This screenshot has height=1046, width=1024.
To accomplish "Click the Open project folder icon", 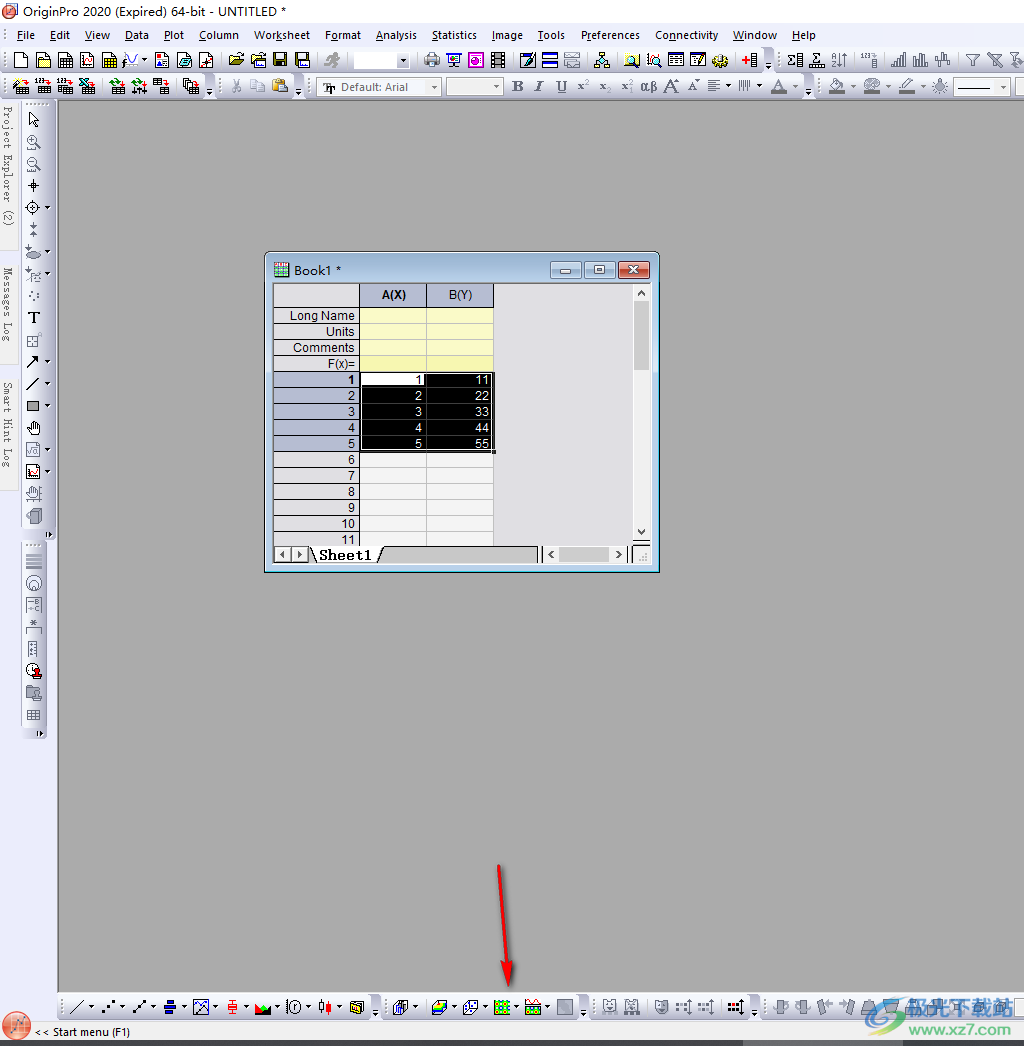I will tap(236, 60).
